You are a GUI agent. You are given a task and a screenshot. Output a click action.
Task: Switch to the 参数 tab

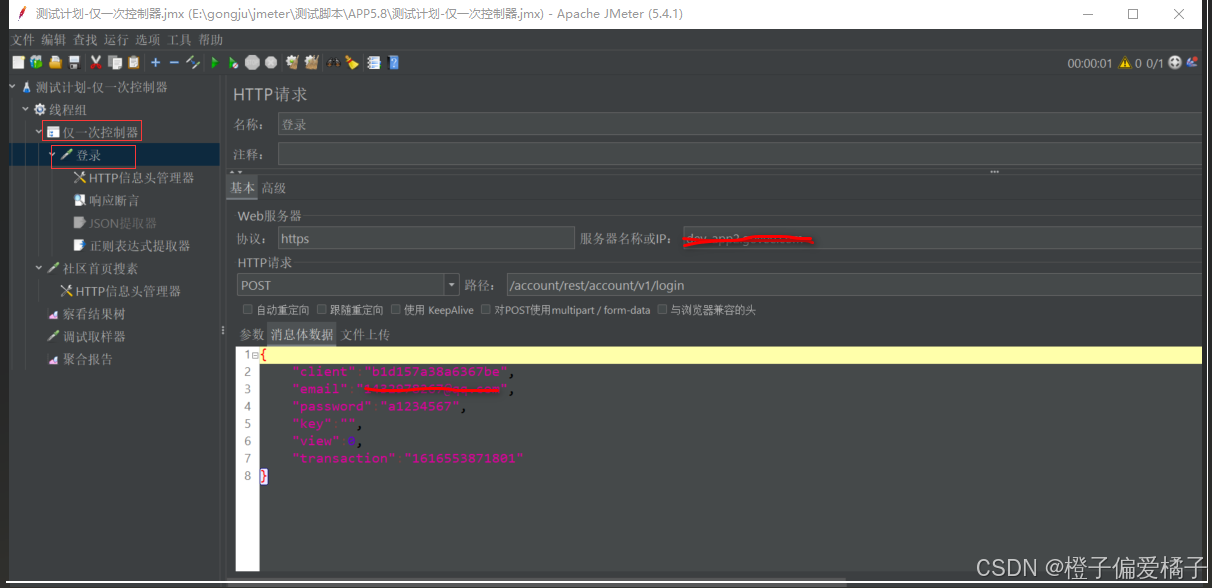(252, 335)
